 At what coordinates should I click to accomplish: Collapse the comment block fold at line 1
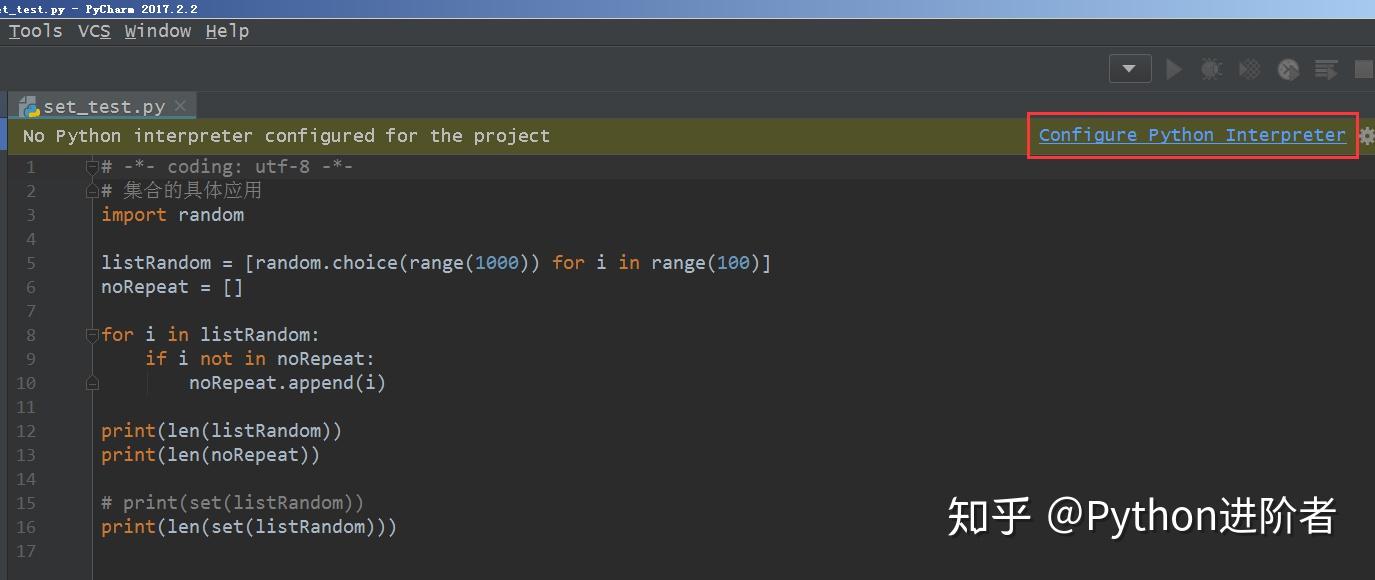[x=92, y=167]
